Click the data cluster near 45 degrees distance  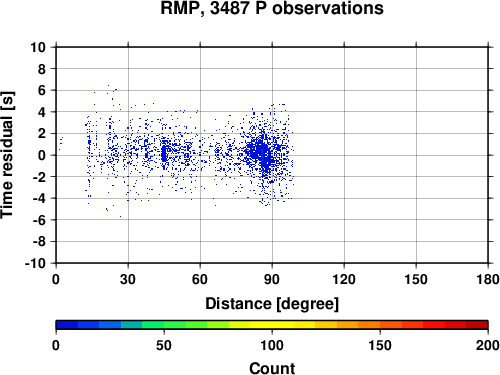click(164, 154)
